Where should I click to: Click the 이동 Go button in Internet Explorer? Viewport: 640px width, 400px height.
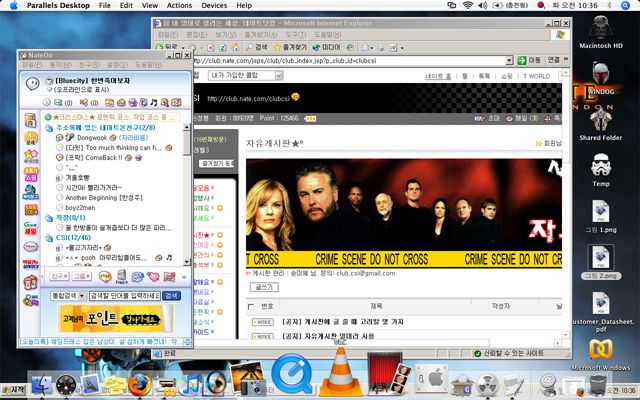coord(530,60)
